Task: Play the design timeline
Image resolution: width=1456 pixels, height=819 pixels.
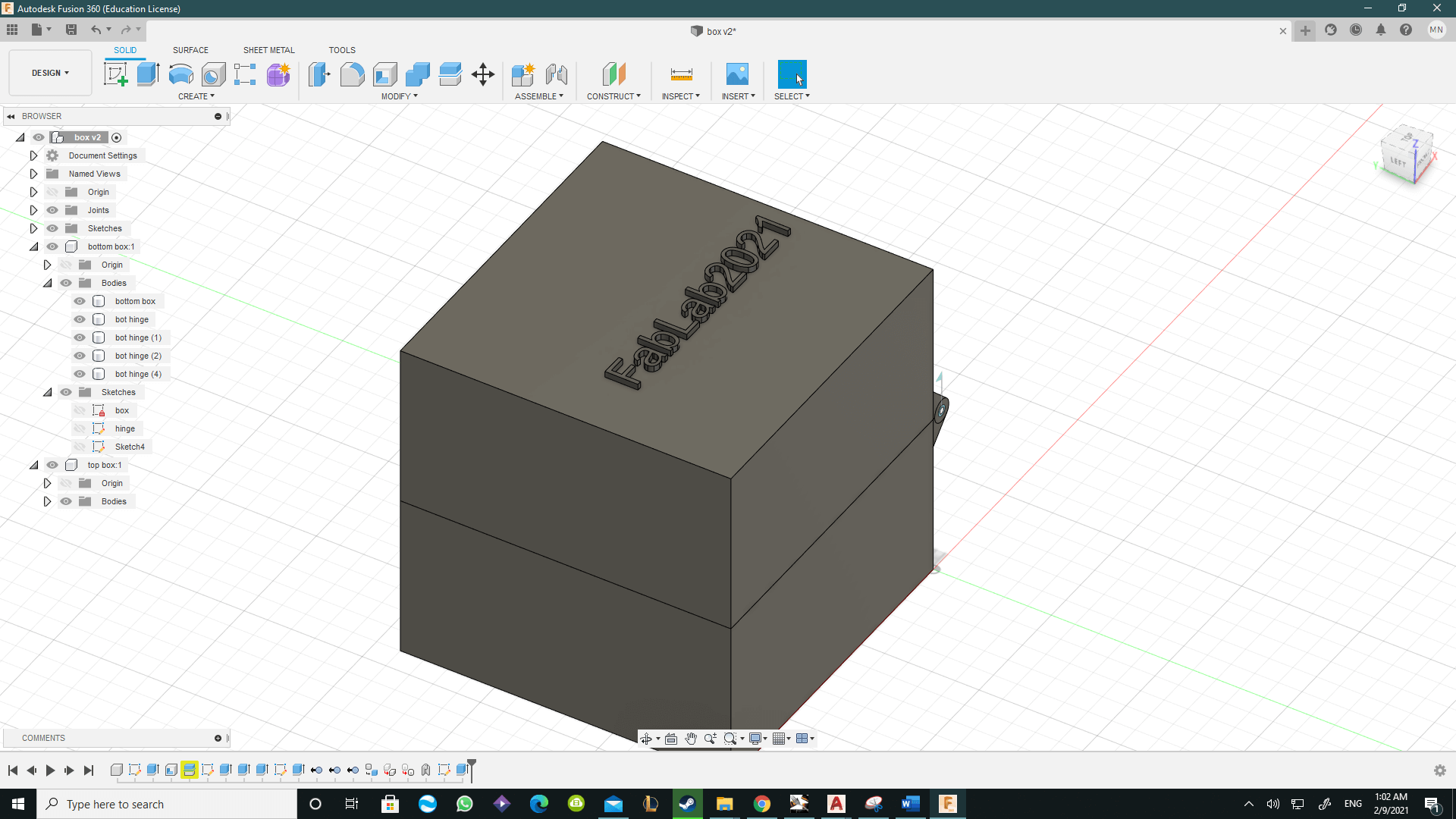Action: 50,770
